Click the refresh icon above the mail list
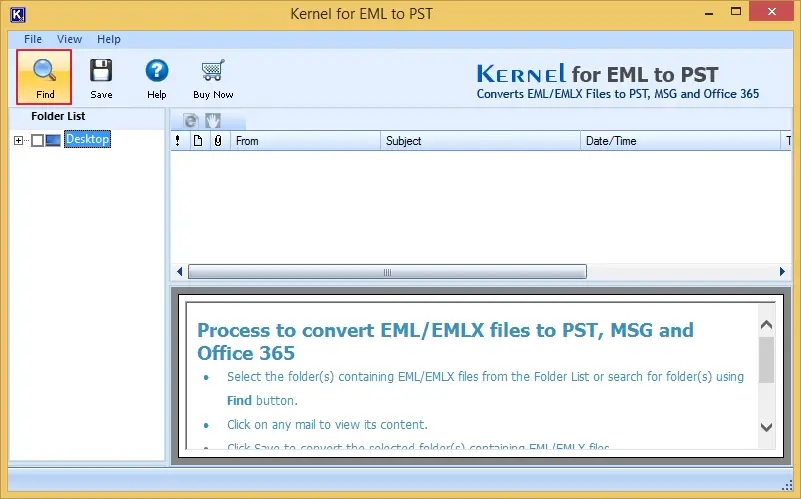Image resolution: width=801 pixels, height=499 pixels. 191,121
